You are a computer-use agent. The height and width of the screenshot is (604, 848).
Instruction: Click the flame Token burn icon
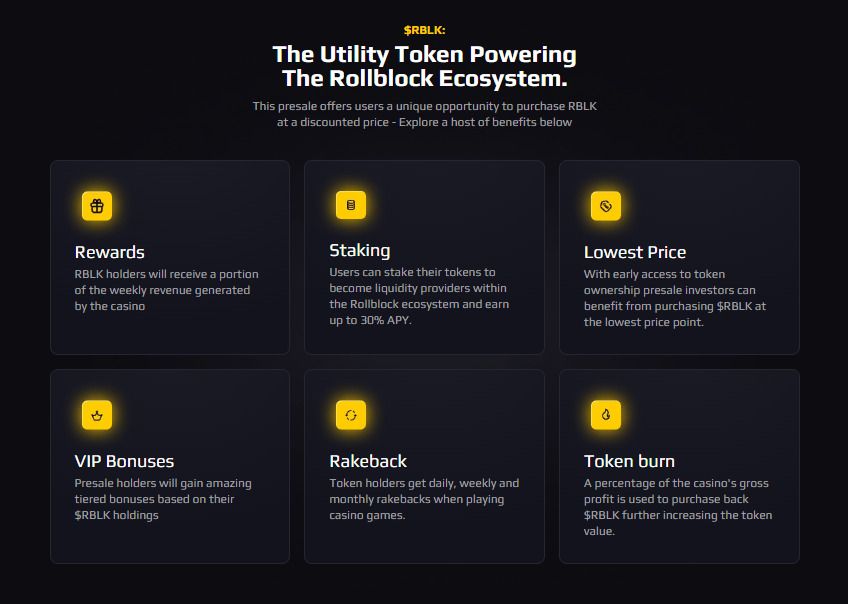(606, 415)
